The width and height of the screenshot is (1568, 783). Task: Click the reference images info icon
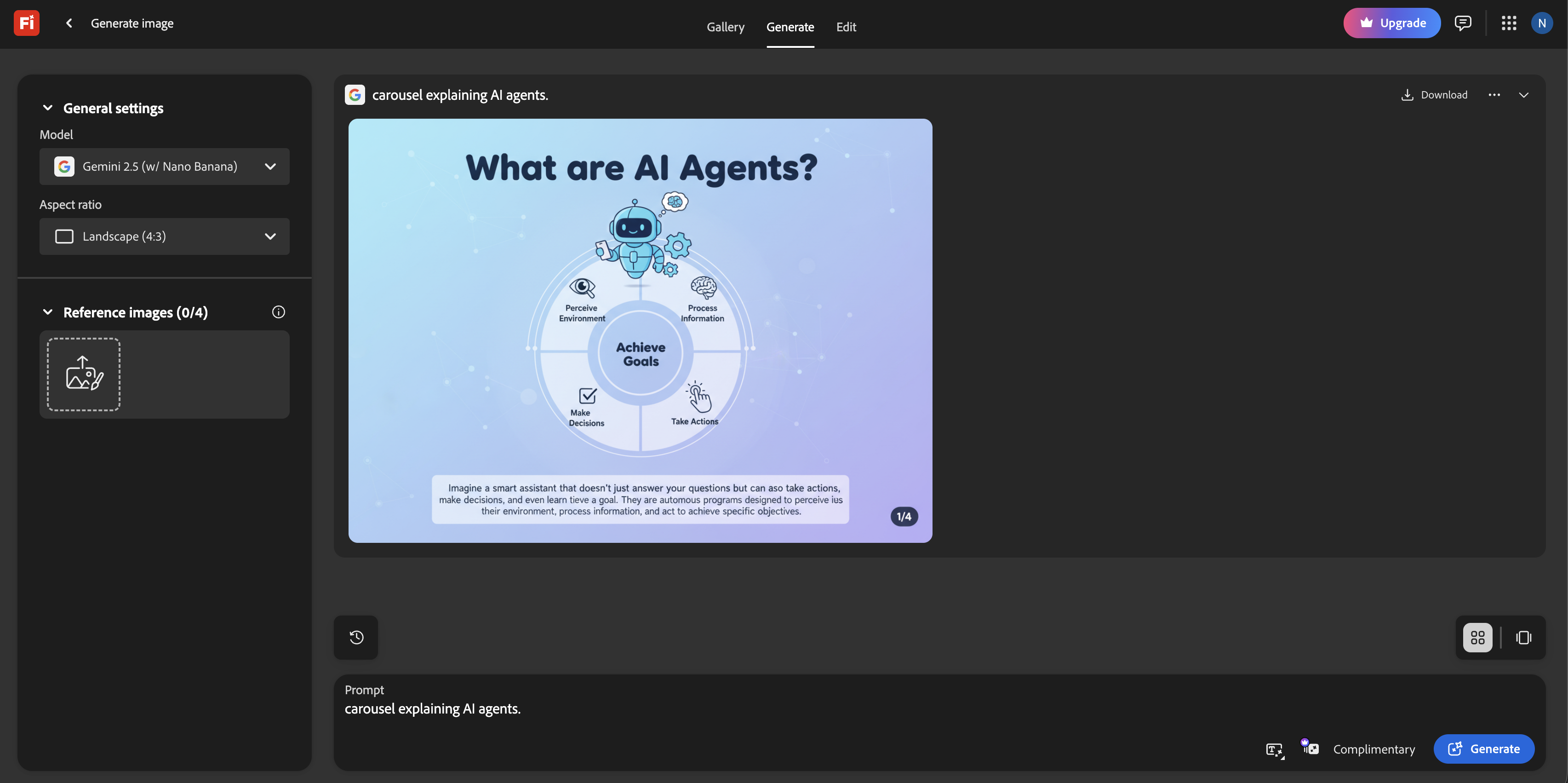(278, 312)
